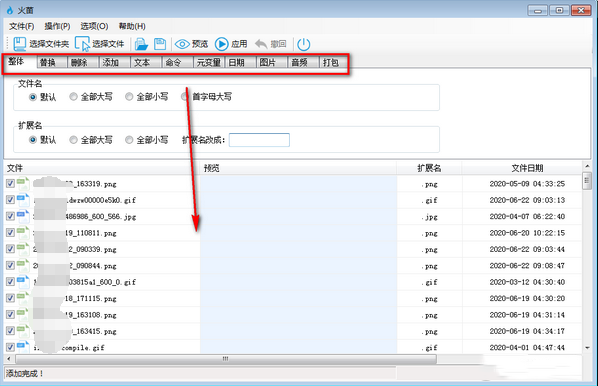Viewport: 598px width, 386px height.
Task: Click the power icon in the toolbar
Action: tap(304, 44)
